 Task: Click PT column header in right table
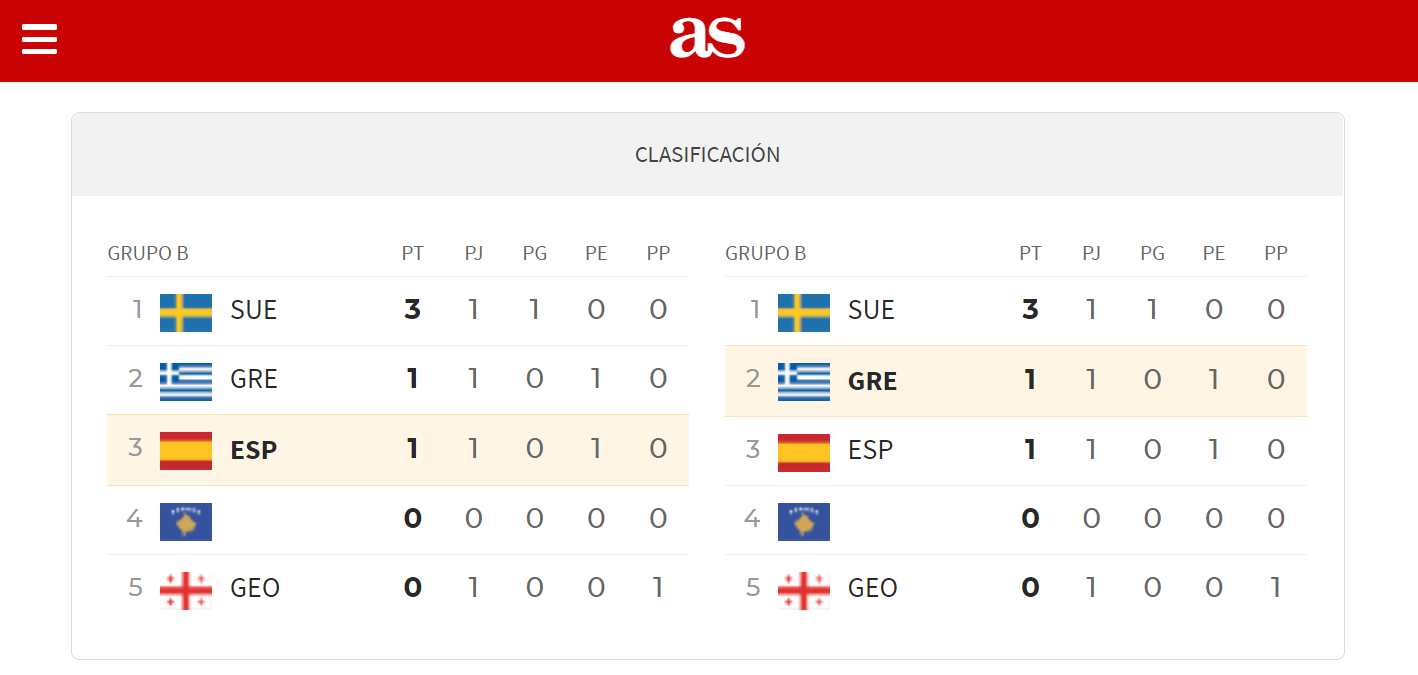(x=1030, y=254)
